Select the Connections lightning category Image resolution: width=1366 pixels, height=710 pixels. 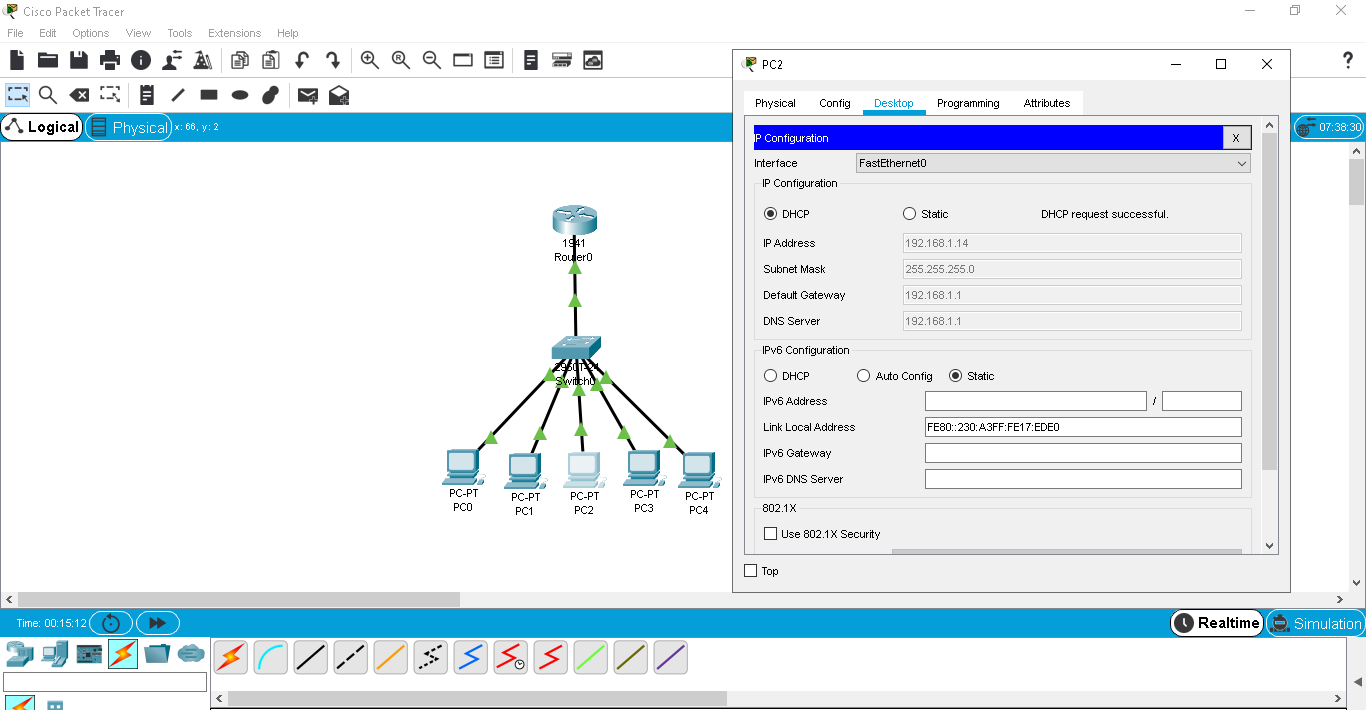(x=123, y=654)
